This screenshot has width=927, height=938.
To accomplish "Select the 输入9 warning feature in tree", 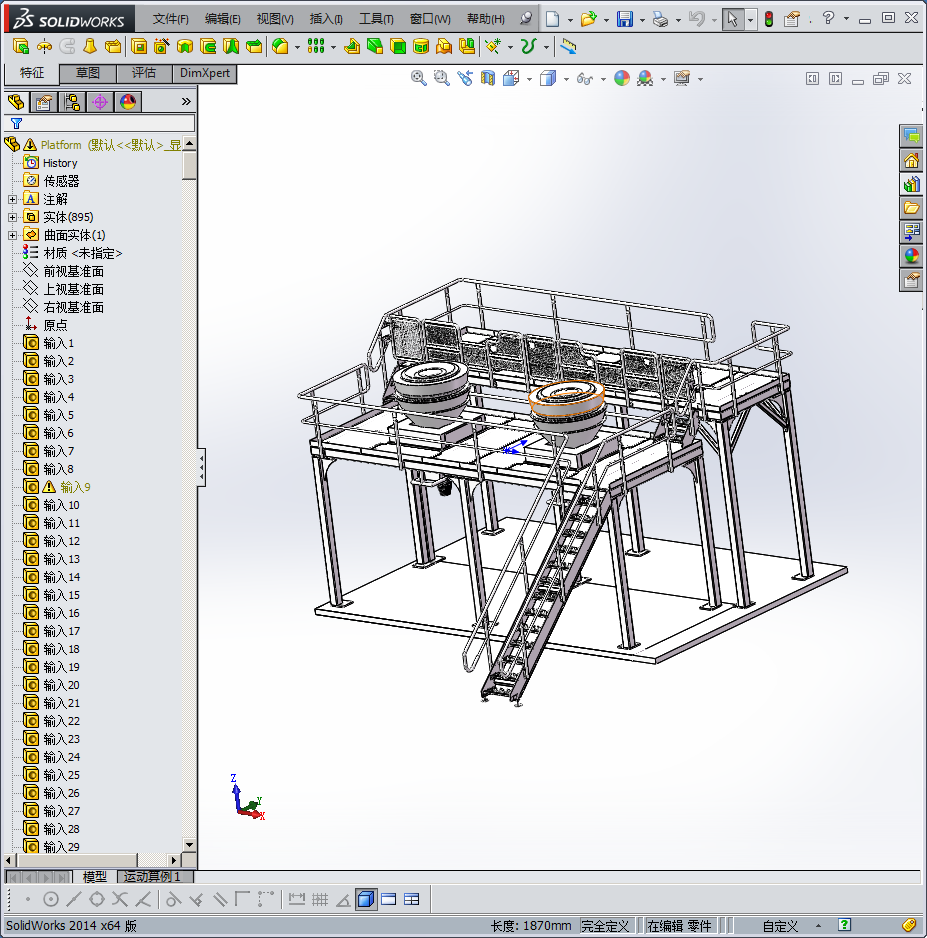I will [75, 487].
